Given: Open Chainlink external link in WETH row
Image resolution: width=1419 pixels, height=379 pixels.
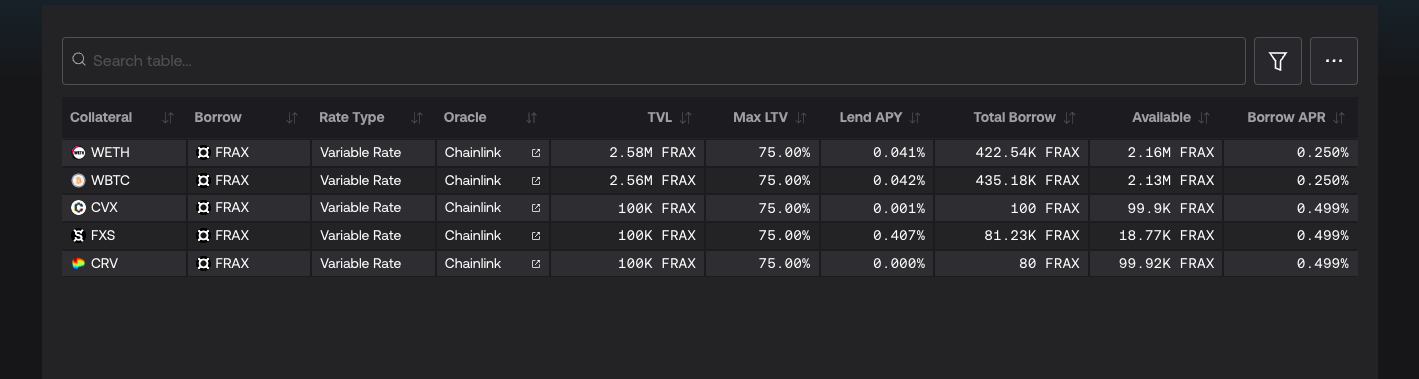Looking at the screenshot, I should pos(536,153).
